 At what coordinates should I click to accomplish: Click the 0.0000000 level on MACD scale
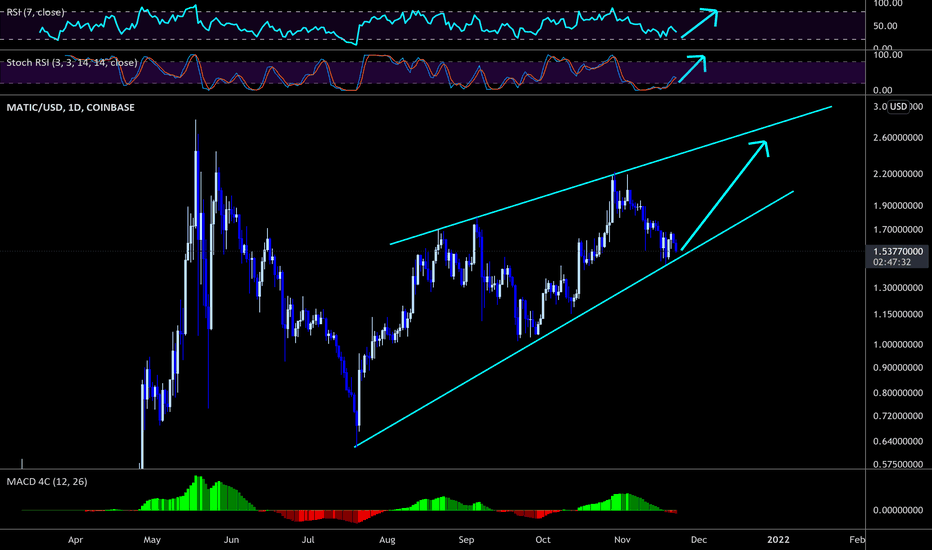898,510
